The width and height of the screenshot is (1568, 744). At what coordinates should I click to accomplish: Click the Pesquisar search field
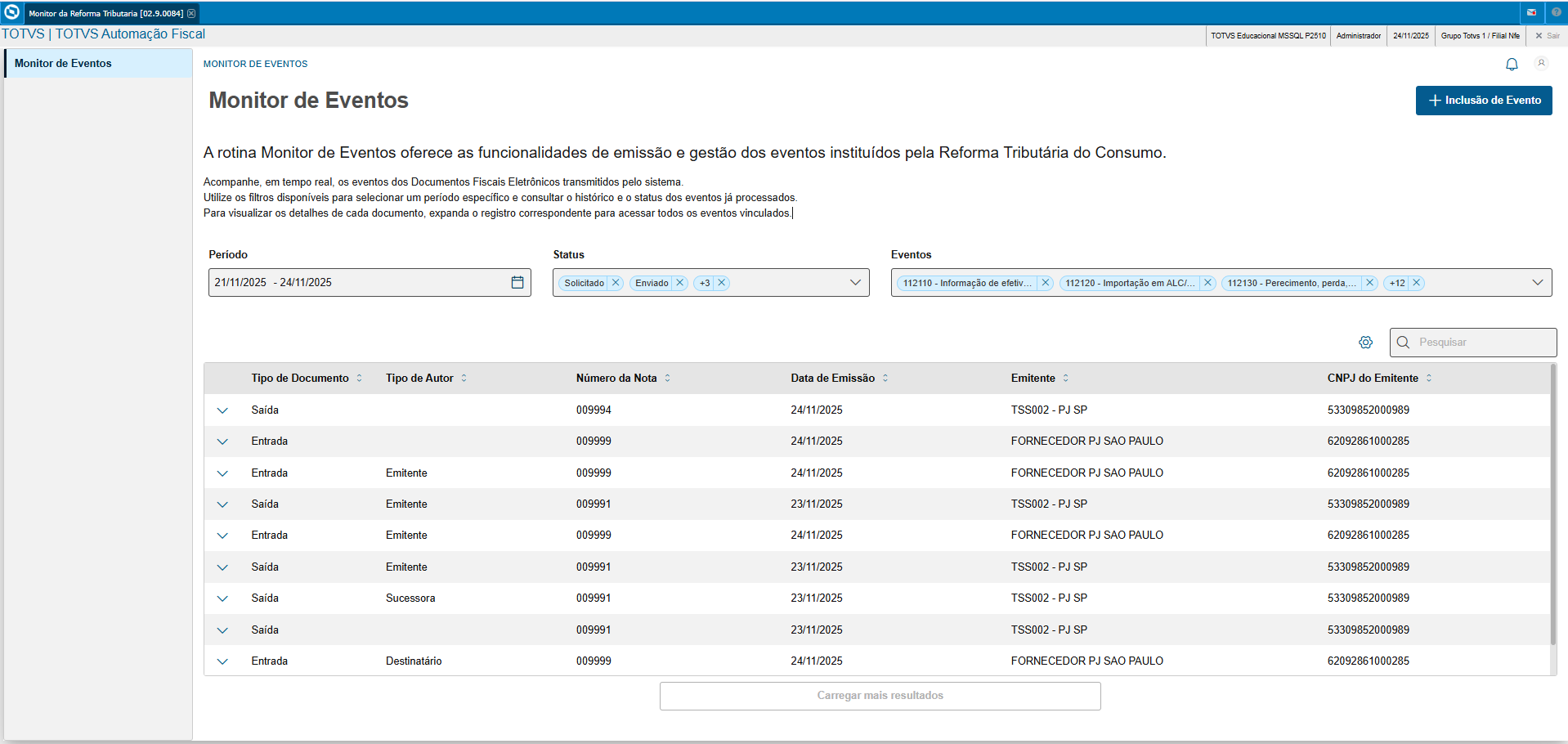point(1473,343)
